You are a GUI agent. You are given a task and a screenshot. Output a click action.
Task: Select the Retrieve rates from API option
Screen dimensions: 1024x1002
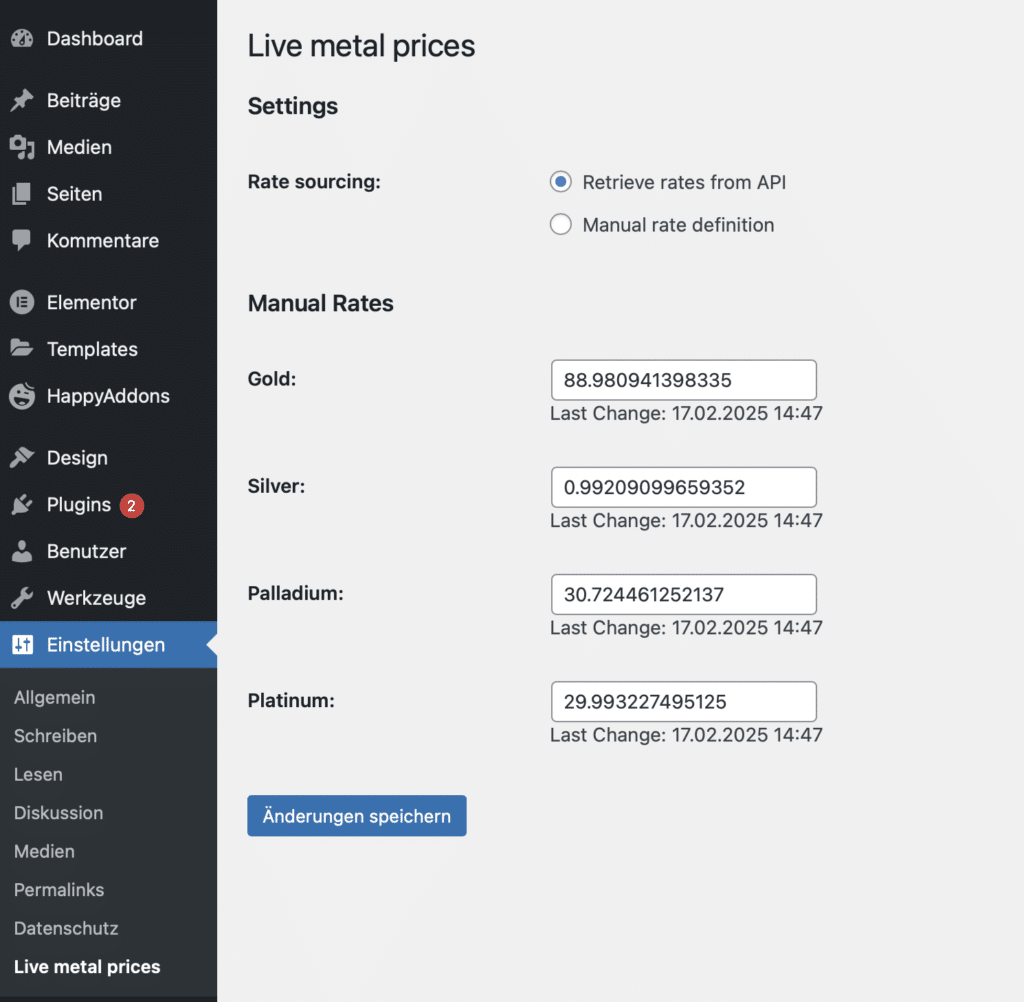pyautogui.click(x=560, y=182)
